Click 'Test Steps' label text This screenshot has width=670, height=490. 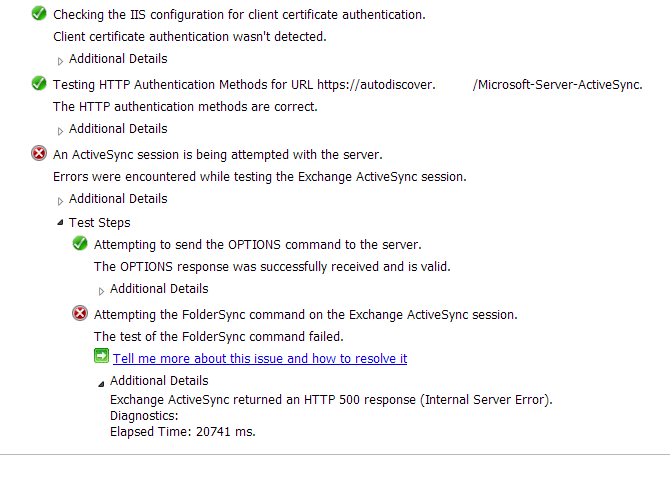pos(100,223)
